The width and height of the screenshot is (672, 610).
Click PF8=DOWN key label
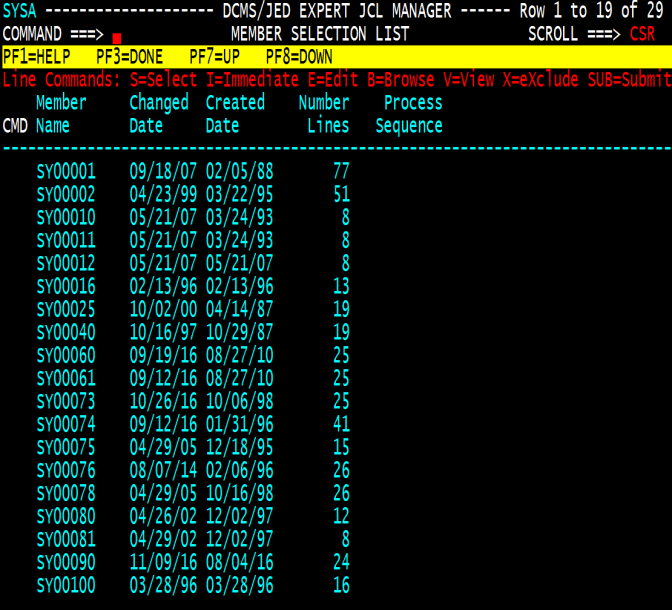[299, 57]
